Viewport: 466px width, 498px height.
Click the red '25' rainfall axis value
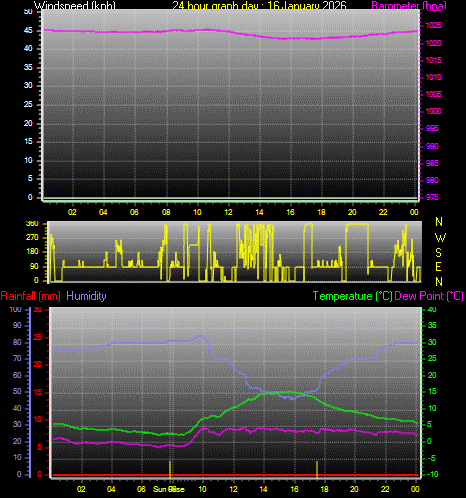(x=38, y=337)
